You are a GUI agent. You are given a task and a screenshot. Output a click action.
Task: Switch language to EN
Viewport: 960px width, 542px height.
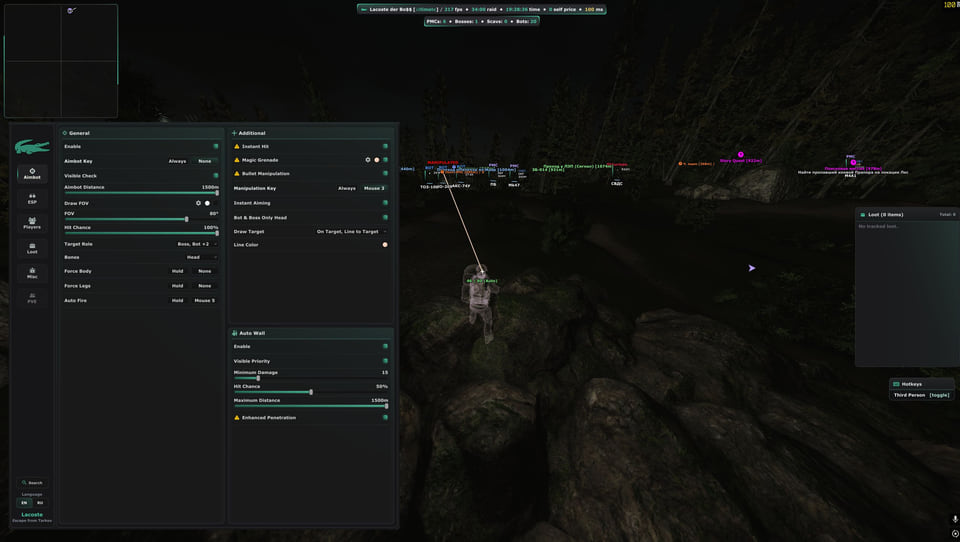tap(24, 503)
